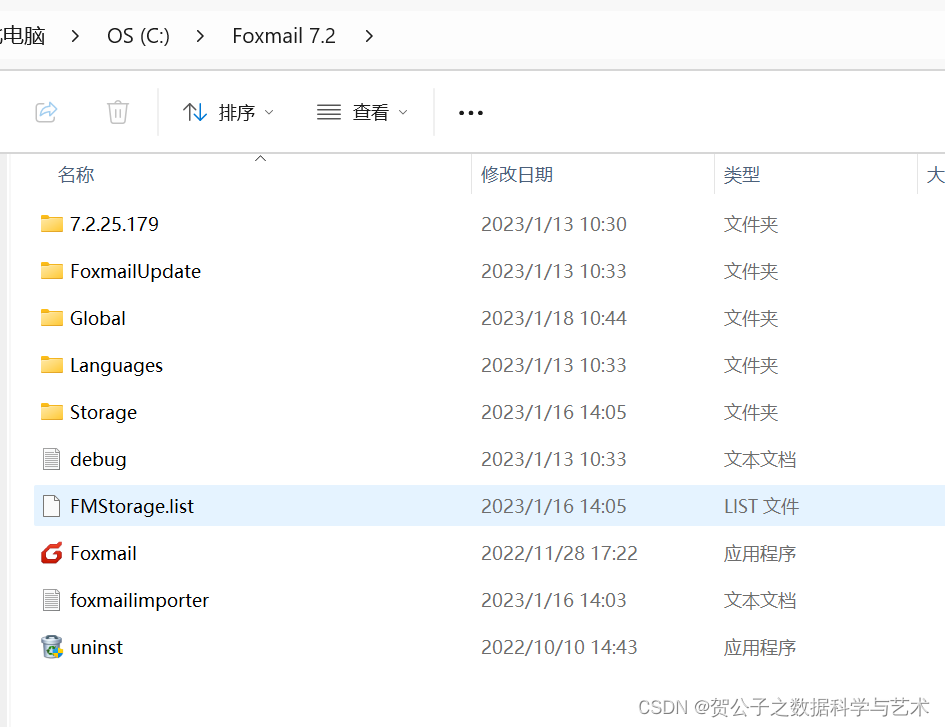
Task: Select the Global folder icon
Action: pos(52,318)
